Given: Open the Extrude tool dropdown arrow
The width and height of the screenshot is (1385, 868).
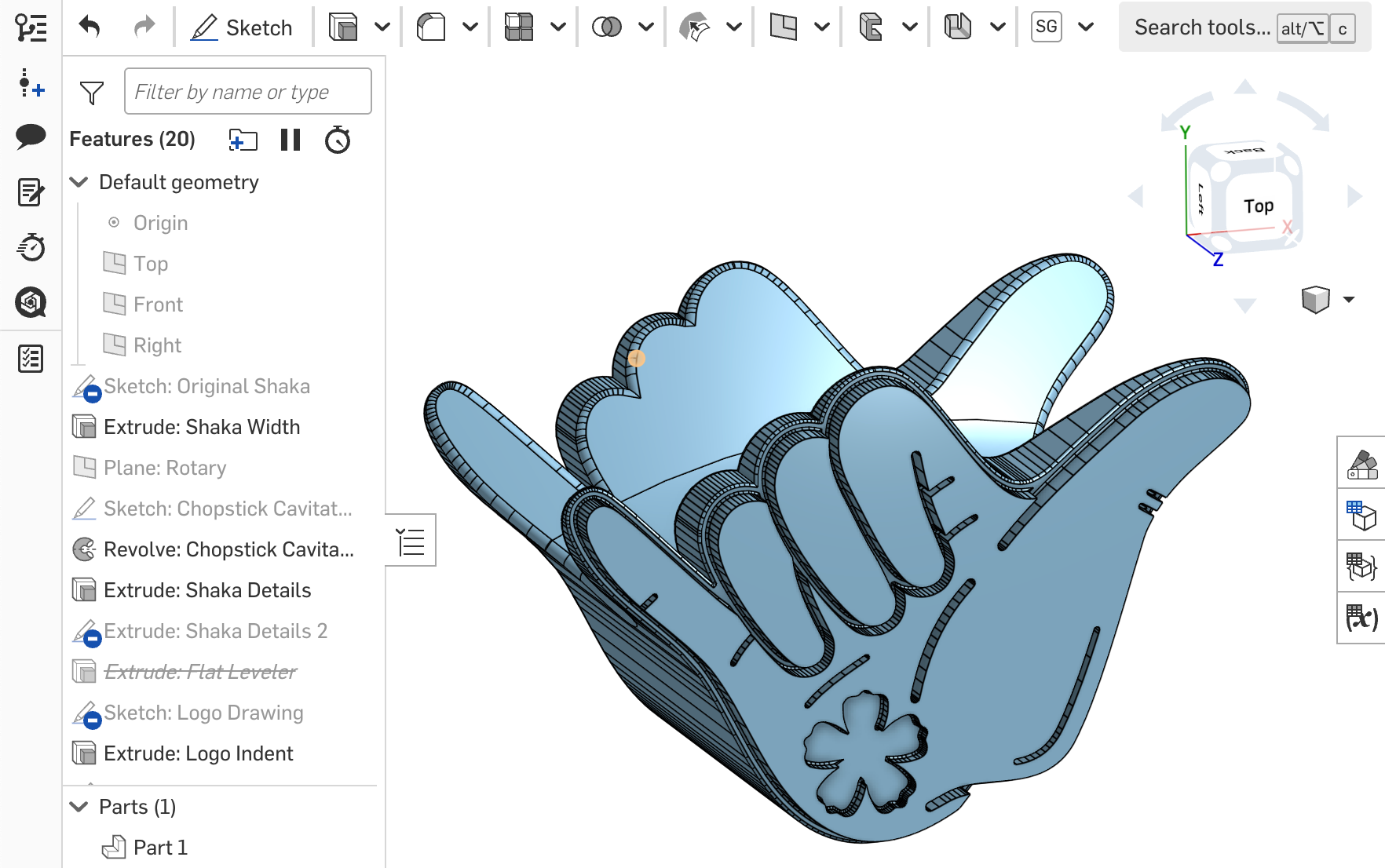Looking at the screenshot, I should [x=382, y=26].
